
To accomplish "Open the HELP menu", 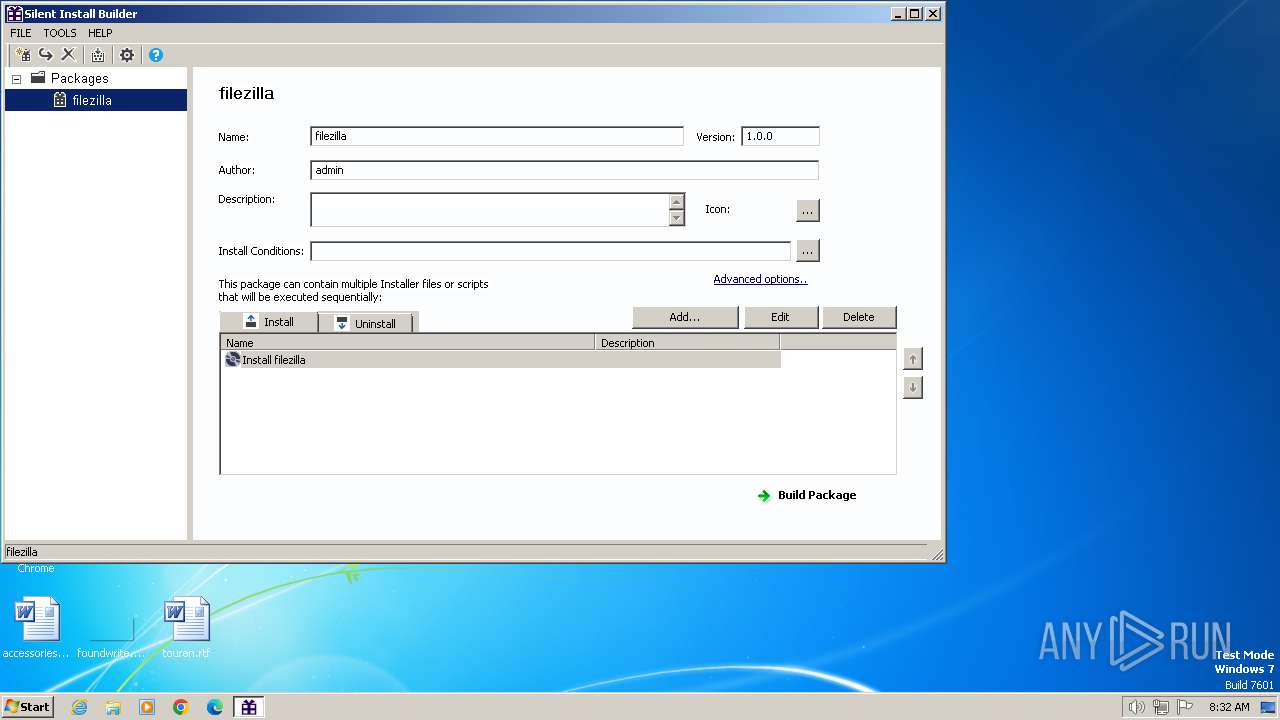I will tap(100, 33).
